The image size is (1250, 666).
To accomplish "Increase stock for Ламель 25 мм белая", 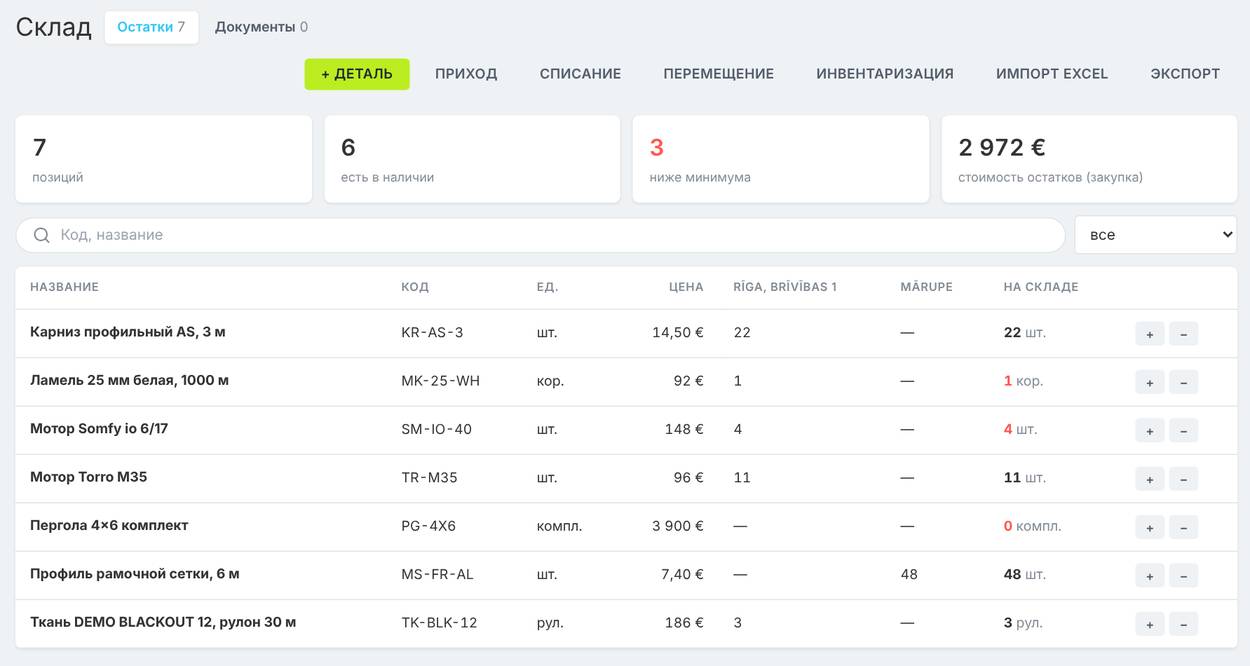I will click(1150, 382).
